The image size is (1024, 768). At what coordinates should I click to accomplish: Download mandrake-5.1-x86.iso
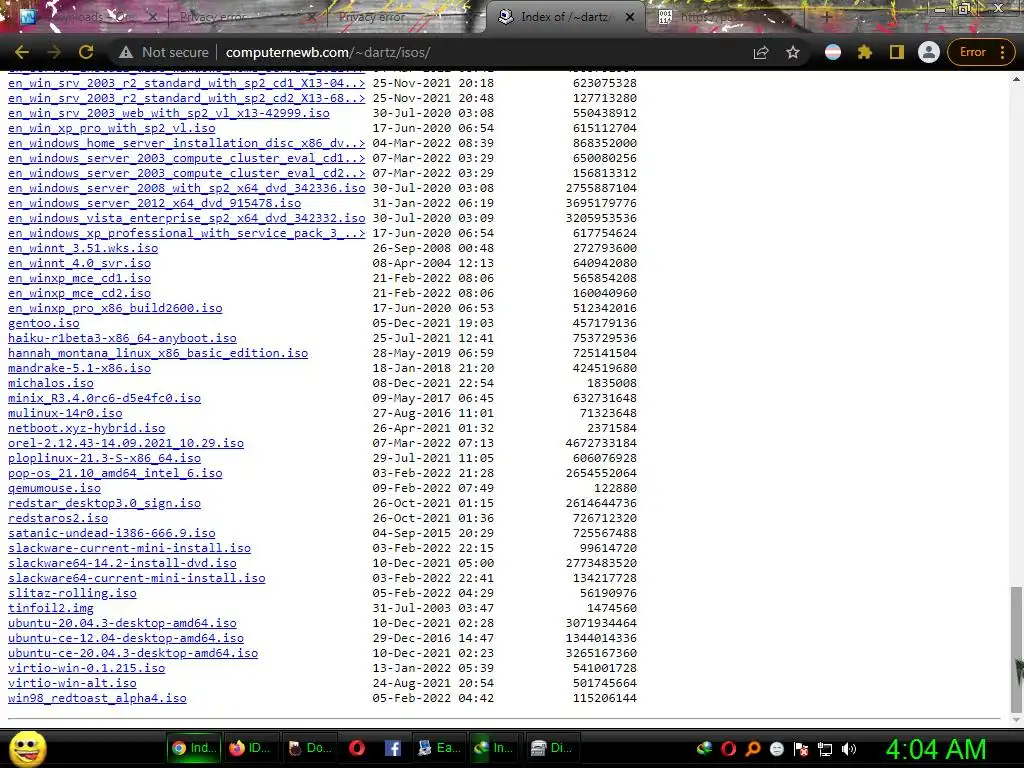pos(80,368)
